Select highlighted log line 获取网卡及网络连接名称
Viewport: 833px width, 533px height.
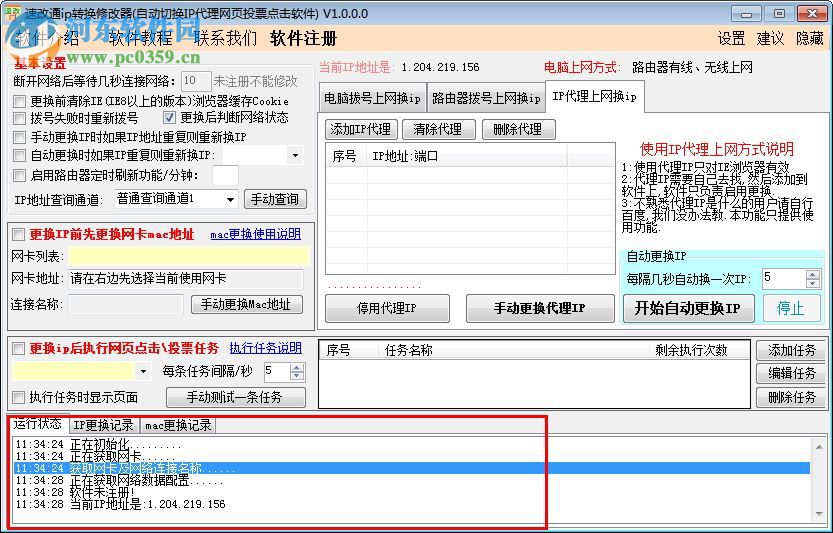point(412,468)
